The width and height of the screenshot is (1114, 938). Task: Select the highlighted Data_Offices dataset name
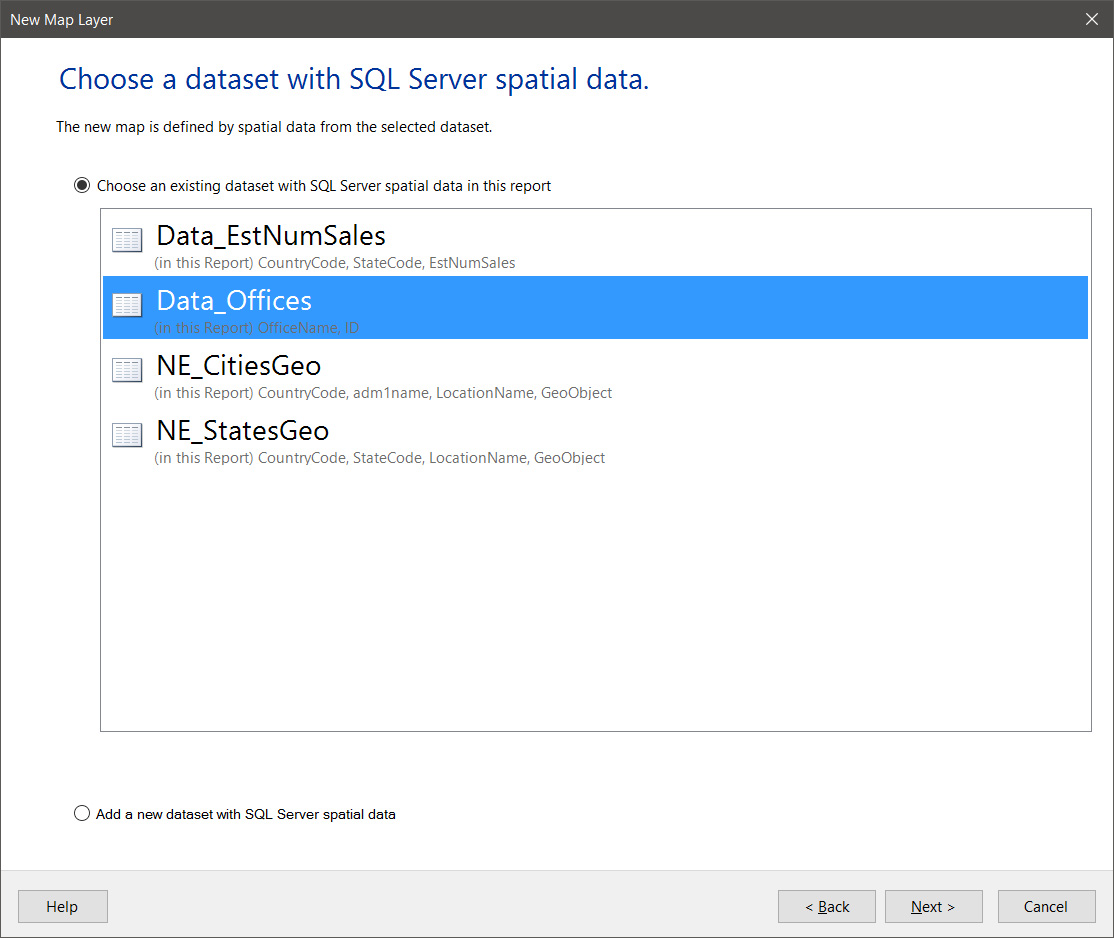coord(234,301)
